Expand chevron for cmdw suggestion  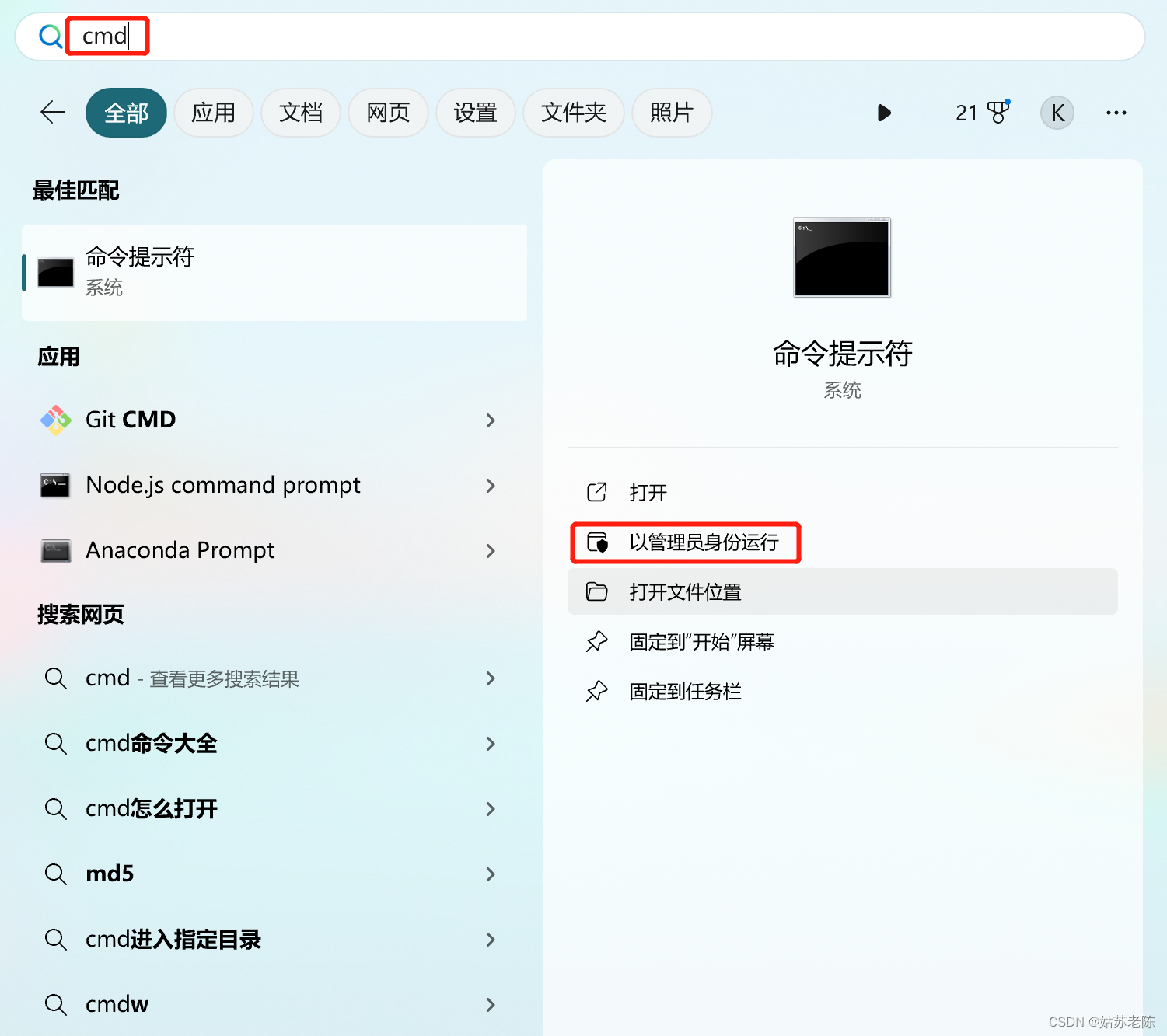coord(491,1005)
